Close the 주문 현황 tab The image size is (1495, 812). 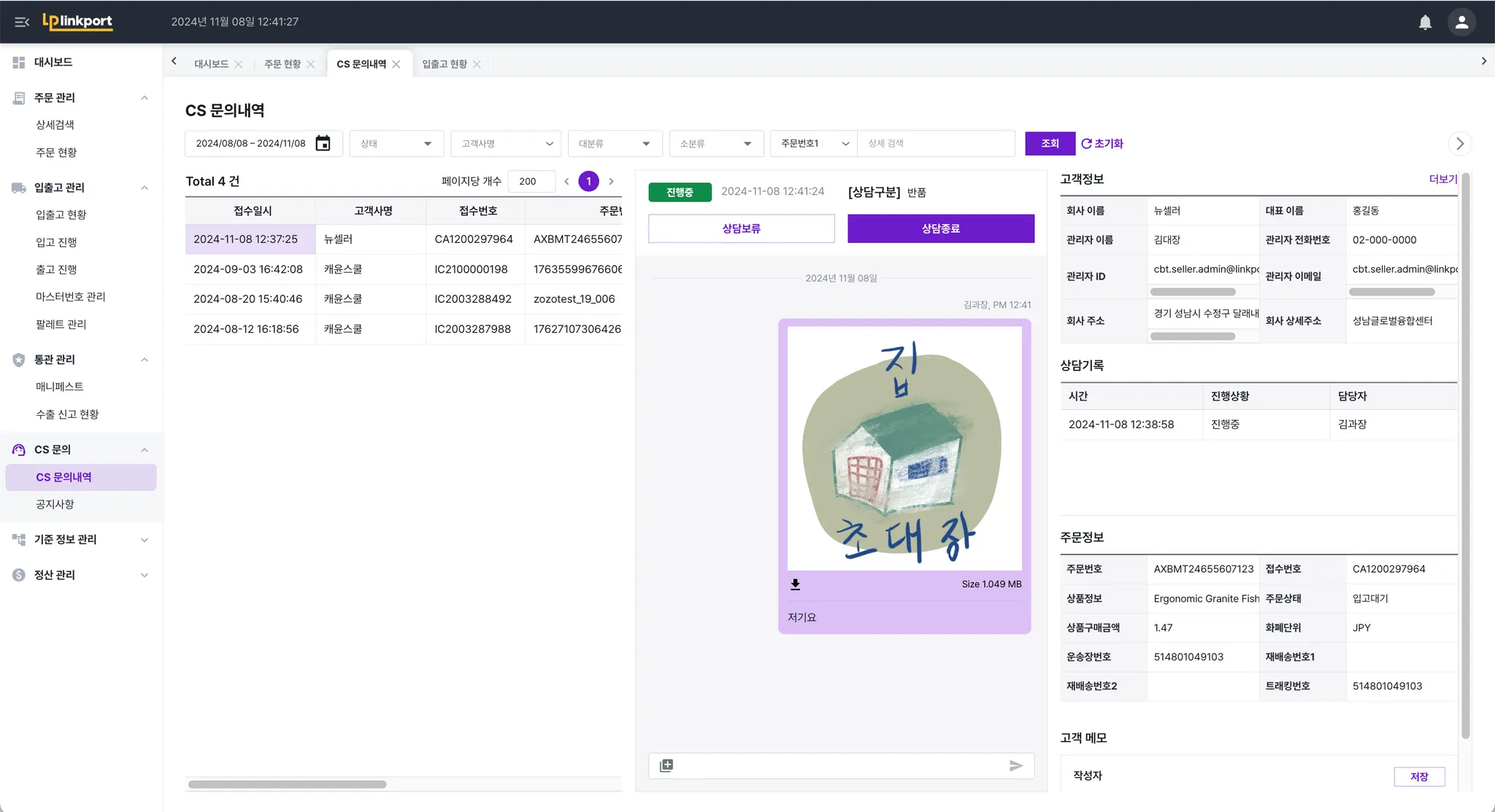(311, 64)
